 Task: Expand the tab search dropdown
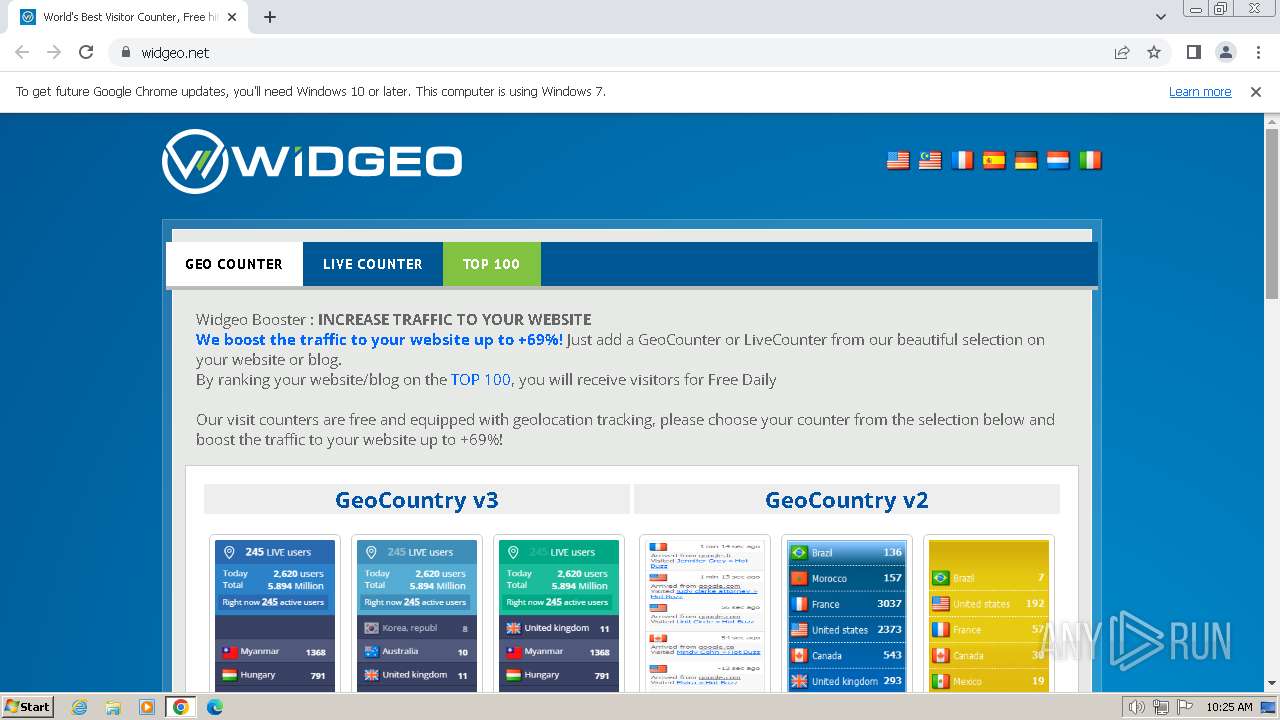pos(1160,17)
